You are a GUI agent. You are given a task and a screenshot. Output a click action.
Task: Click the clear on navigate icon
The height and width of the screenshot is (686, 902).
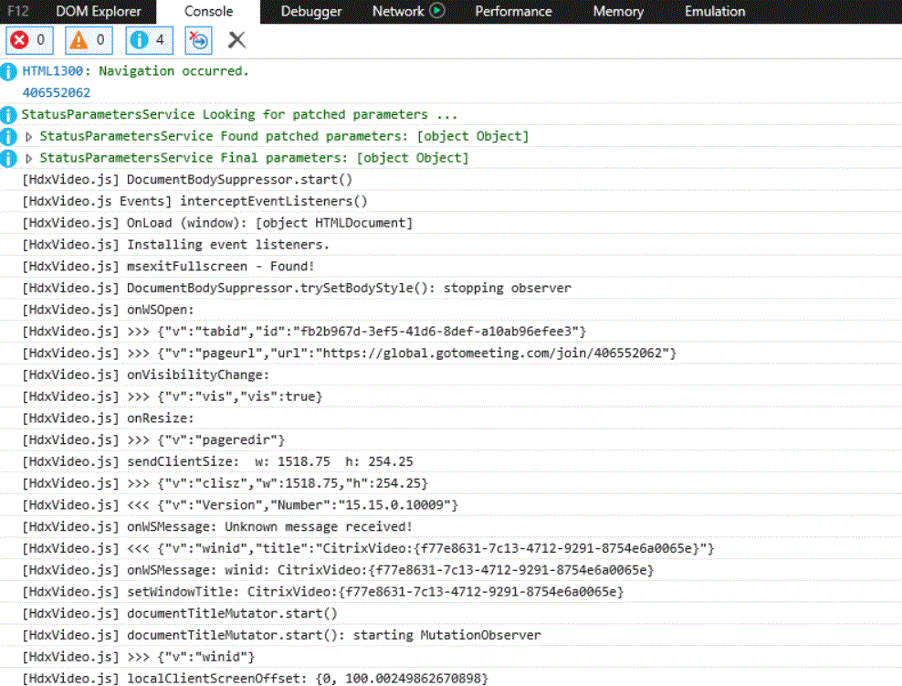pyautogui.click(x=199, y=40)
